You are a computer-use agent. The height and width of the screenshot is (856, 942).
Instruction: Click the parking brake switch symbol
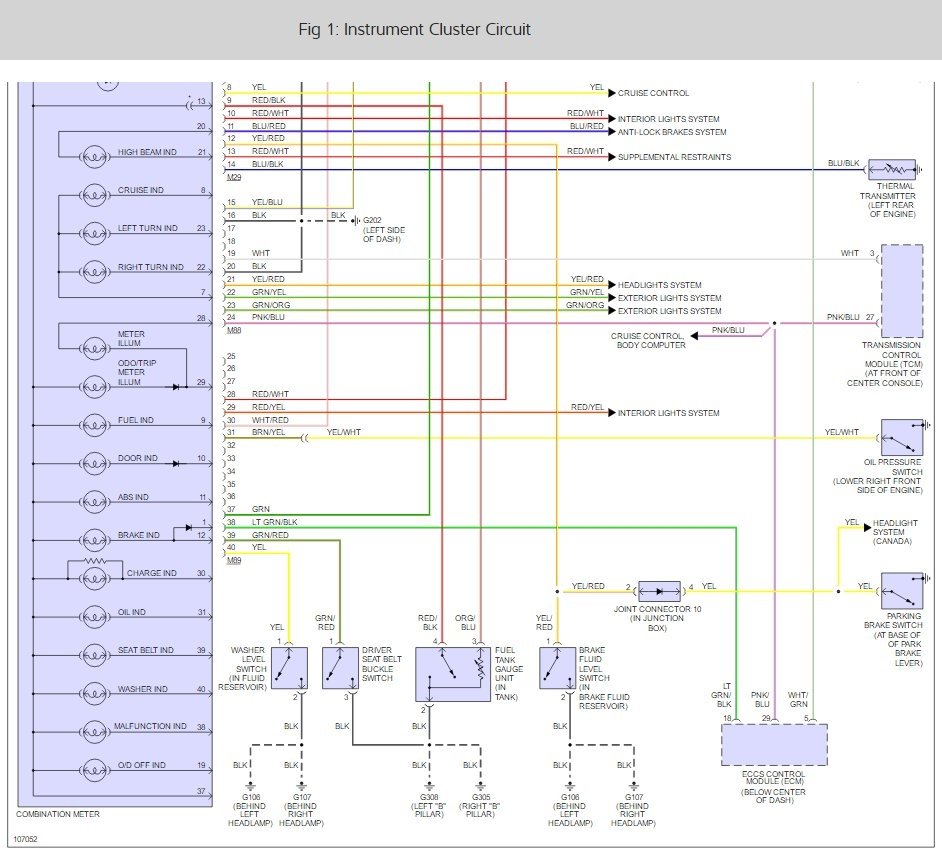point(902,590)
